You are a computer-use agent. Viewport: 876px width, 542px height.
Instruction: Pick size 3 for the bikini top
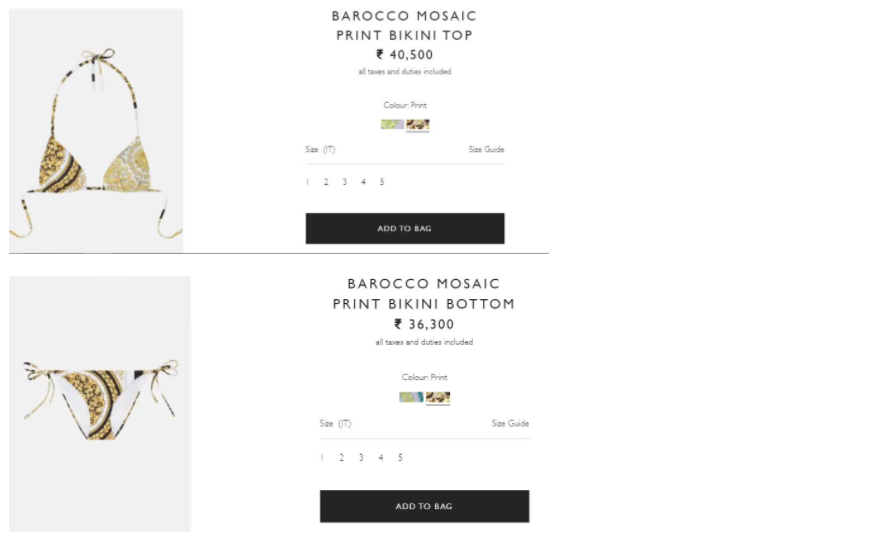[x=345, y=182]
